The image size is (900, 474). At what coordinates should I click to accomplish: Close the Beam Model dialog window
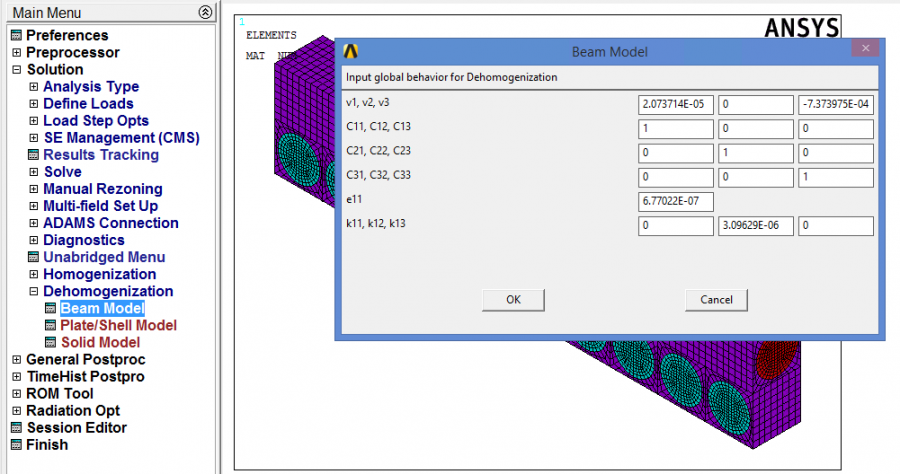tap(866, 48)
